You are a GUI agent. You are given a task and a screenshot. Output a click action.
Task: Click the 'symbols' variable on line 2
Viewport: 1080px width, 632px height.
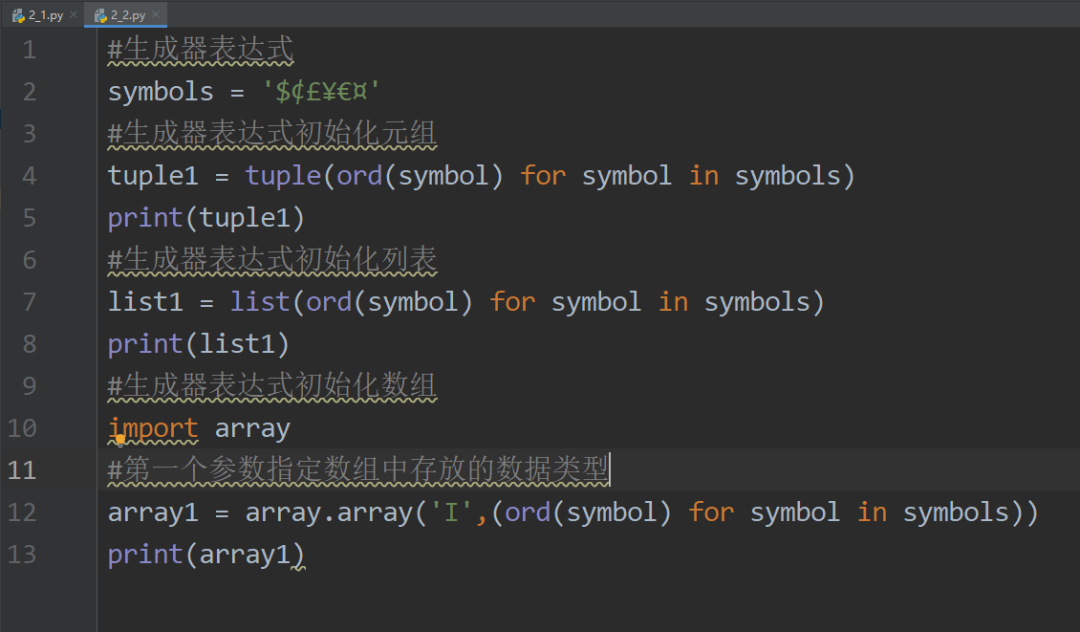click(x=160, y=92)
